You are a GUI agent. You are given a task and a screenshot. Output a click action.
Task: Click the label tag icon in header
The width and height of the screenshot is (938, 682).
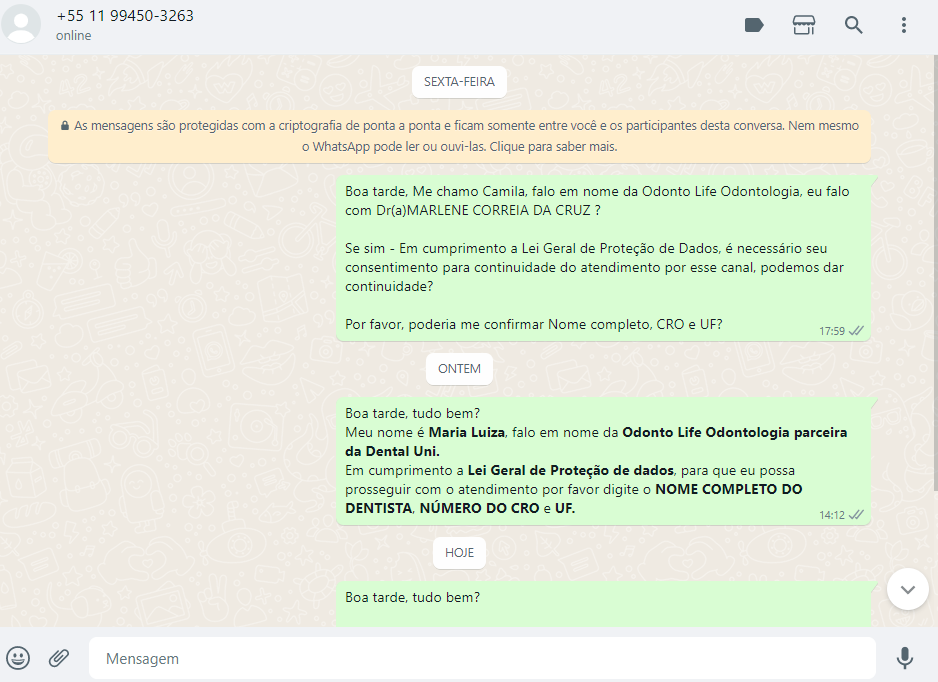click(754, 25)
